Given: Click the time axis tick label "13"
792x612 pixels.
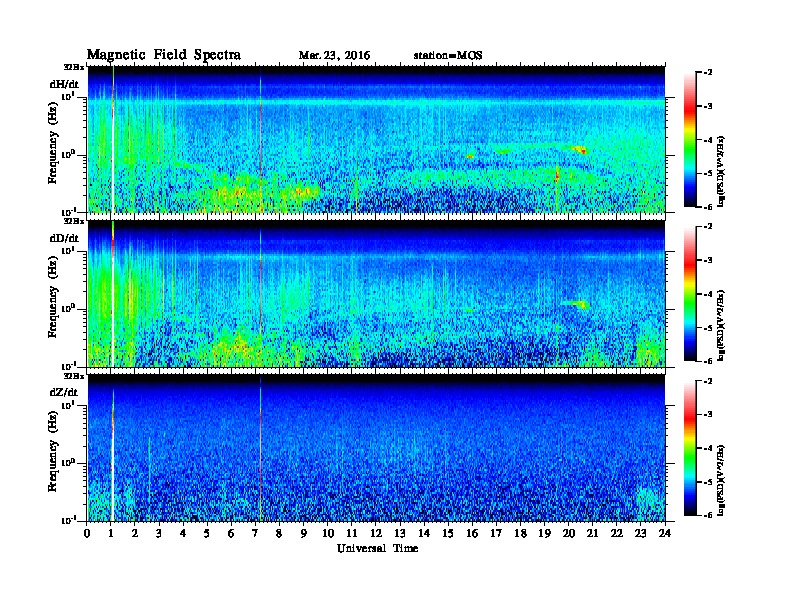Looking at the screenshot, I should (x=400, y=533).
